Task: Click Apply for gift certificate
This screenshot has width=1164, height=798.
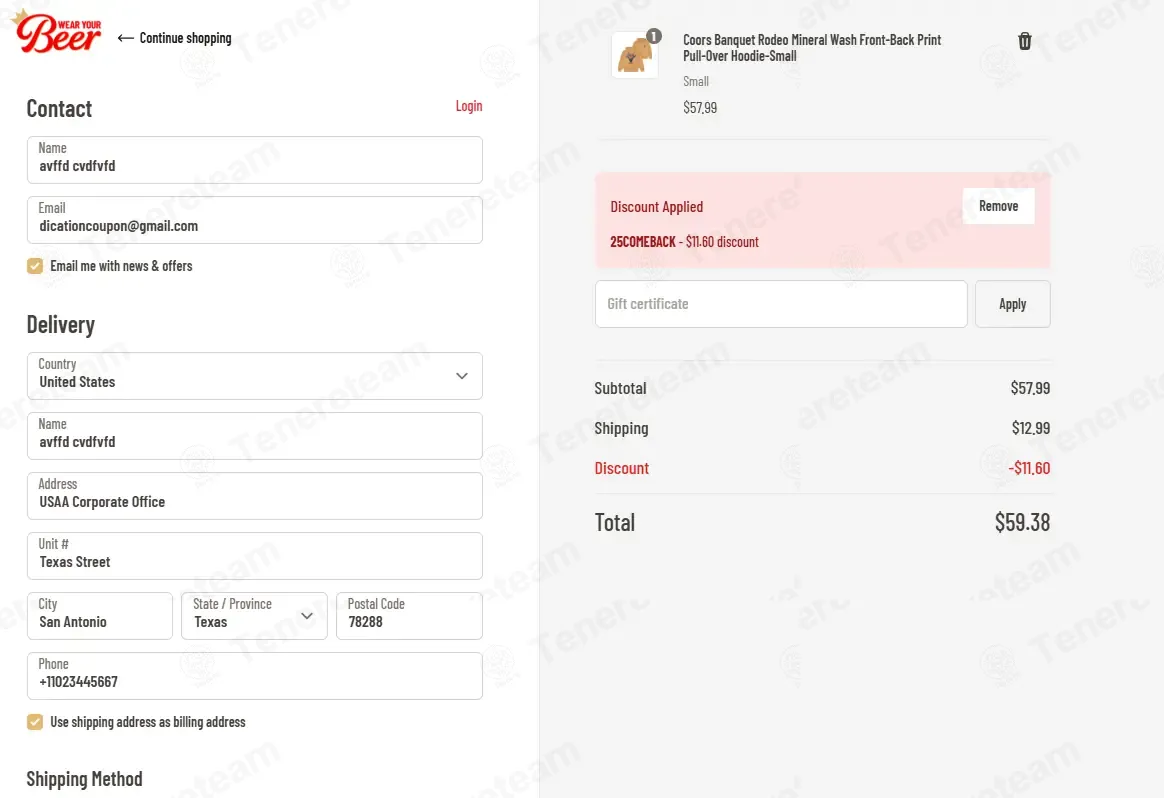Action: 1013,304
